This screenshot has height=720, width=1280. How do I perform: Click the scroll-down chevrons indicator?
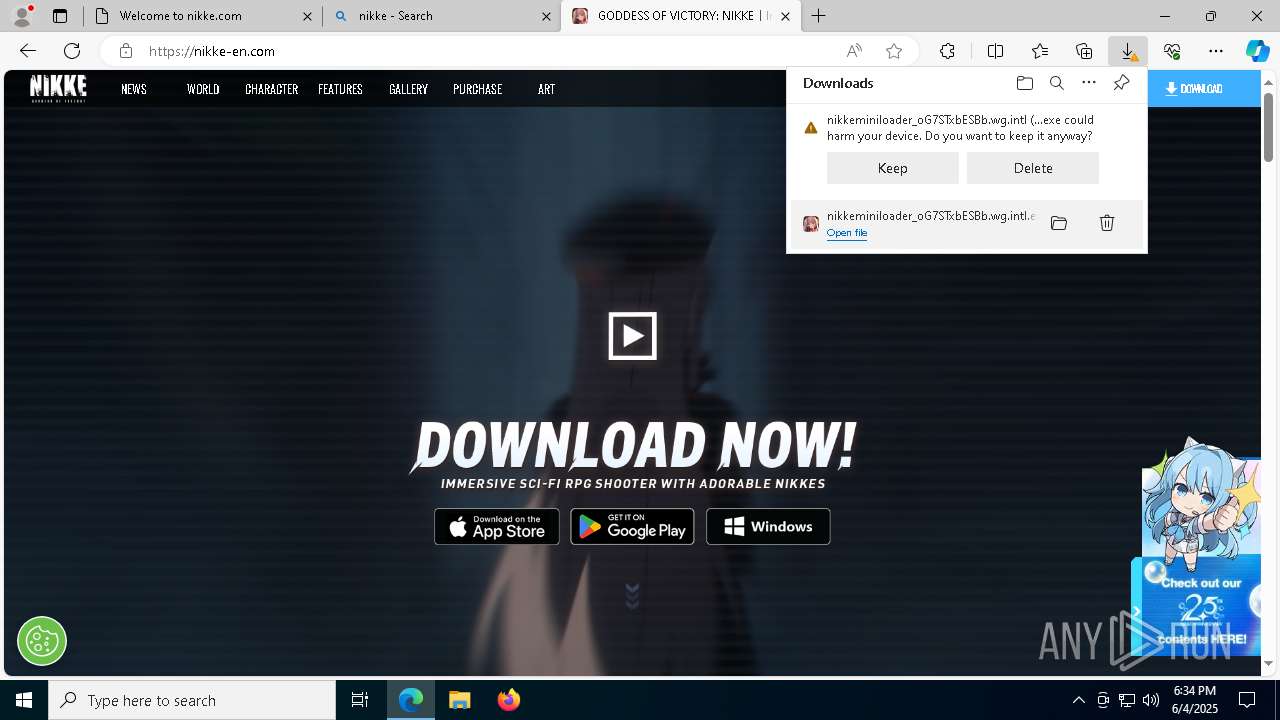(x=632, y=596)
